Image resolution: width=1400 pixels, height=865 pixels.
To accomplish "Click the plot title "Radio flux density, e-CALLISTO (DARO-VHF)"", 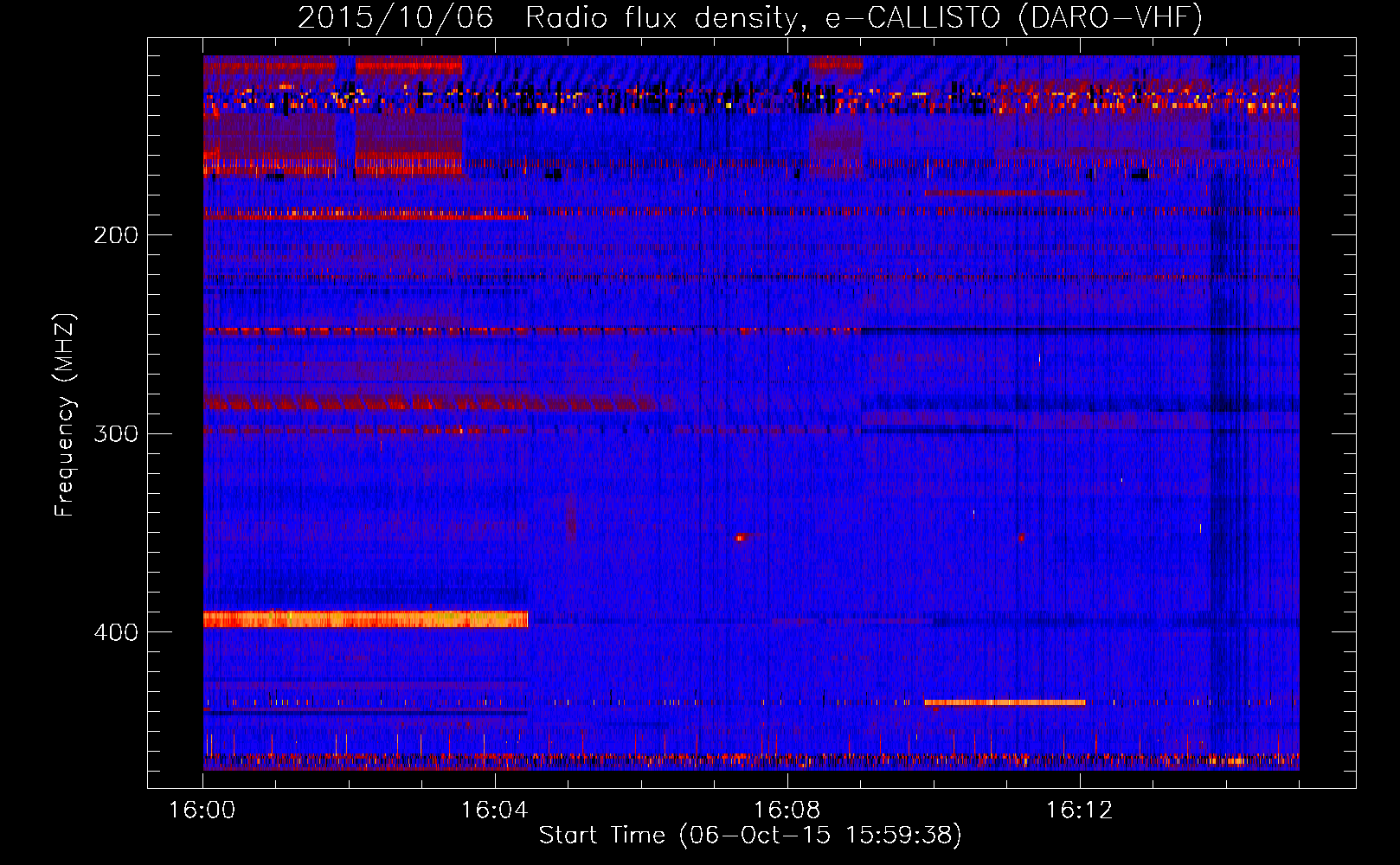I will [x=864, y=17].
